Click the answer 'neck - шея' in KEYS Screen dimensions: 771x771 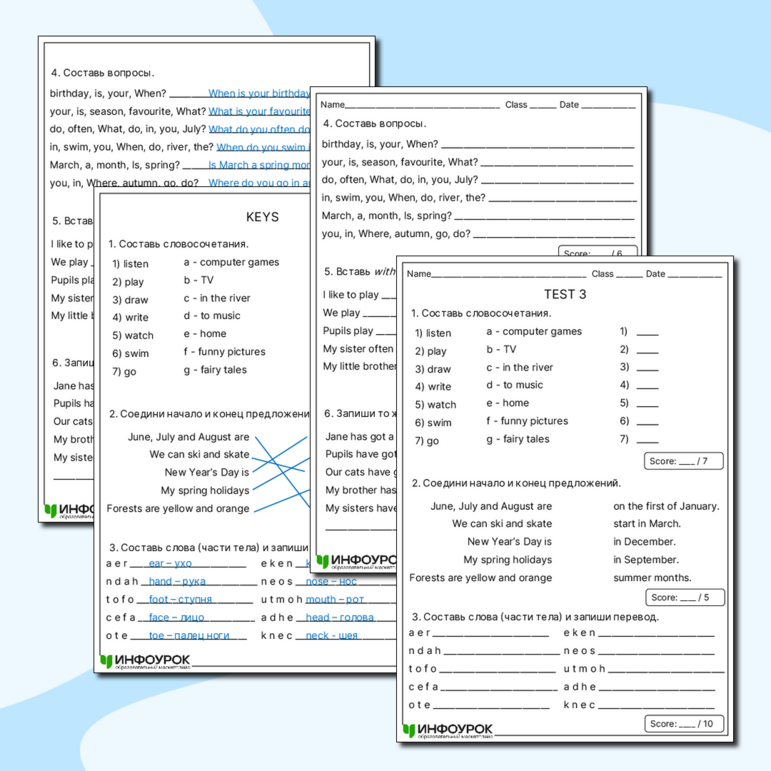(x=331, y=635)
